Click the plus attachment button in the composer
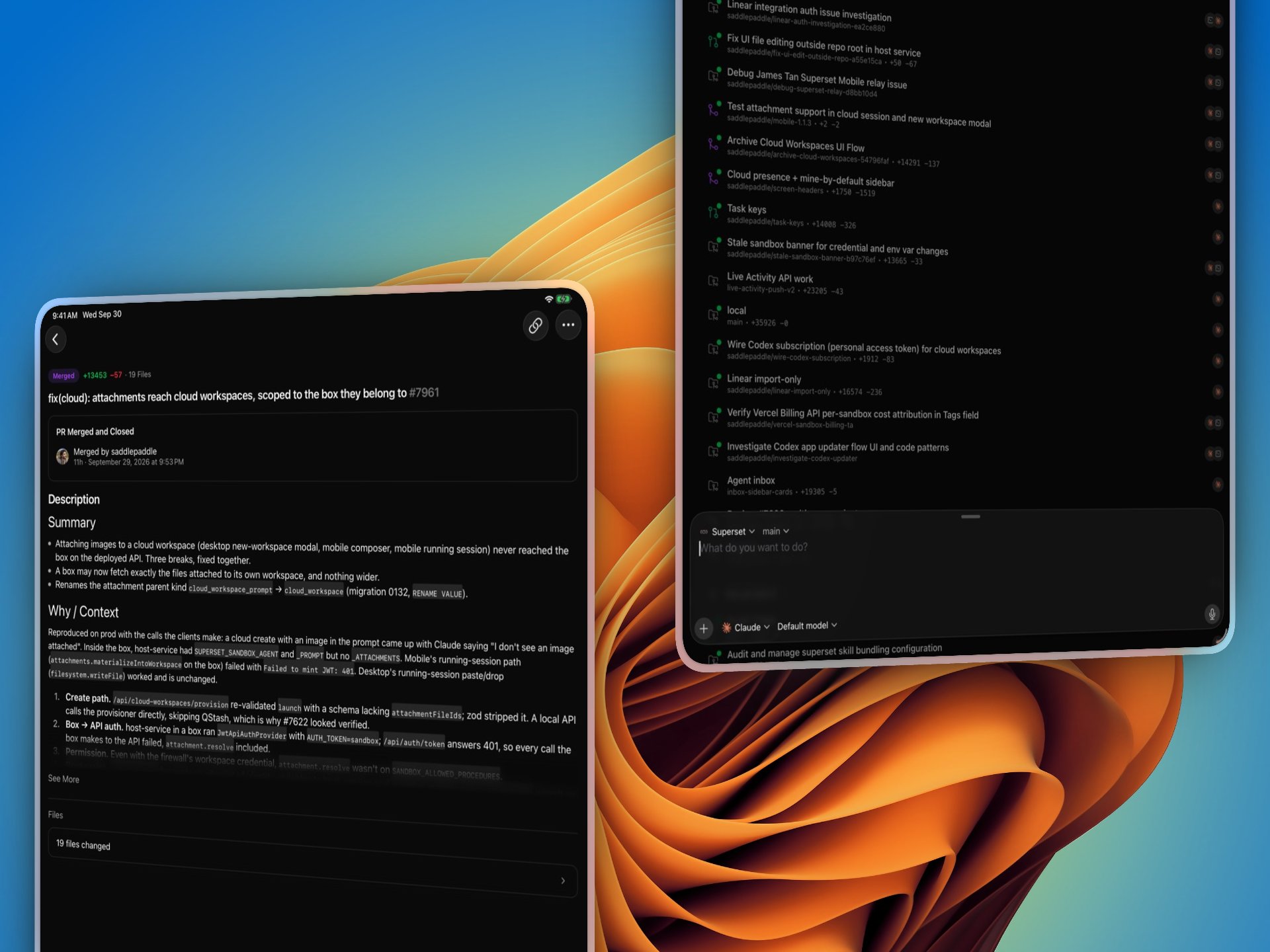Image resolution: width=1270 pixels, height=952 pixels. (x=704, y=628)
